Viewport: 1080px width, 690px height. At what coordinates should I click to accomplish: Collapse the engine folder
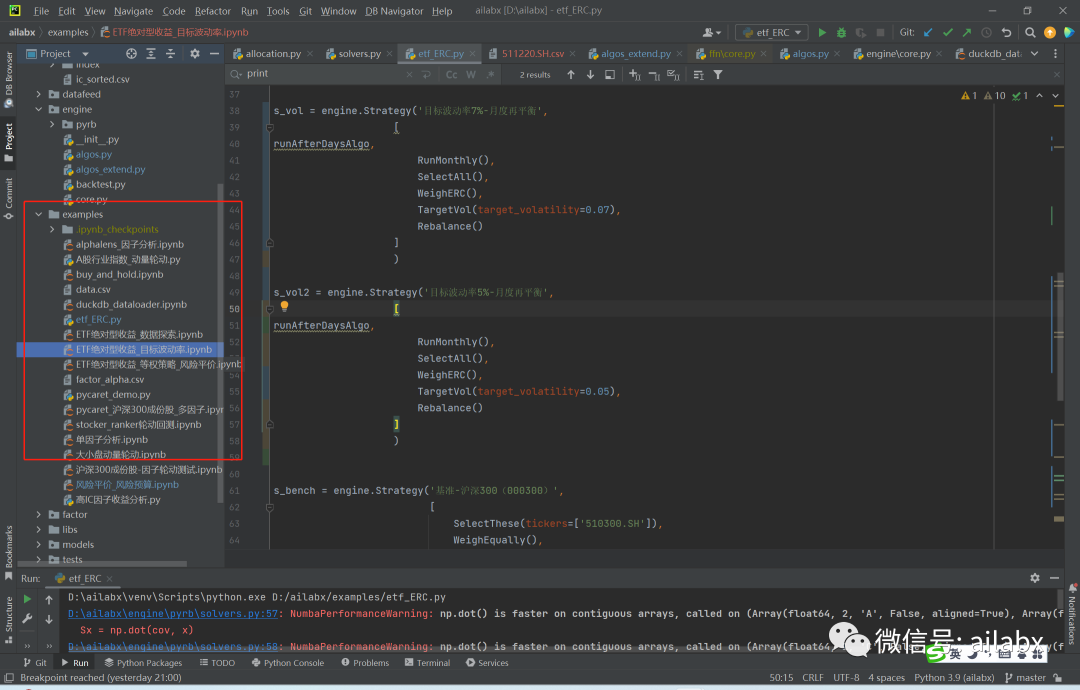39,109
